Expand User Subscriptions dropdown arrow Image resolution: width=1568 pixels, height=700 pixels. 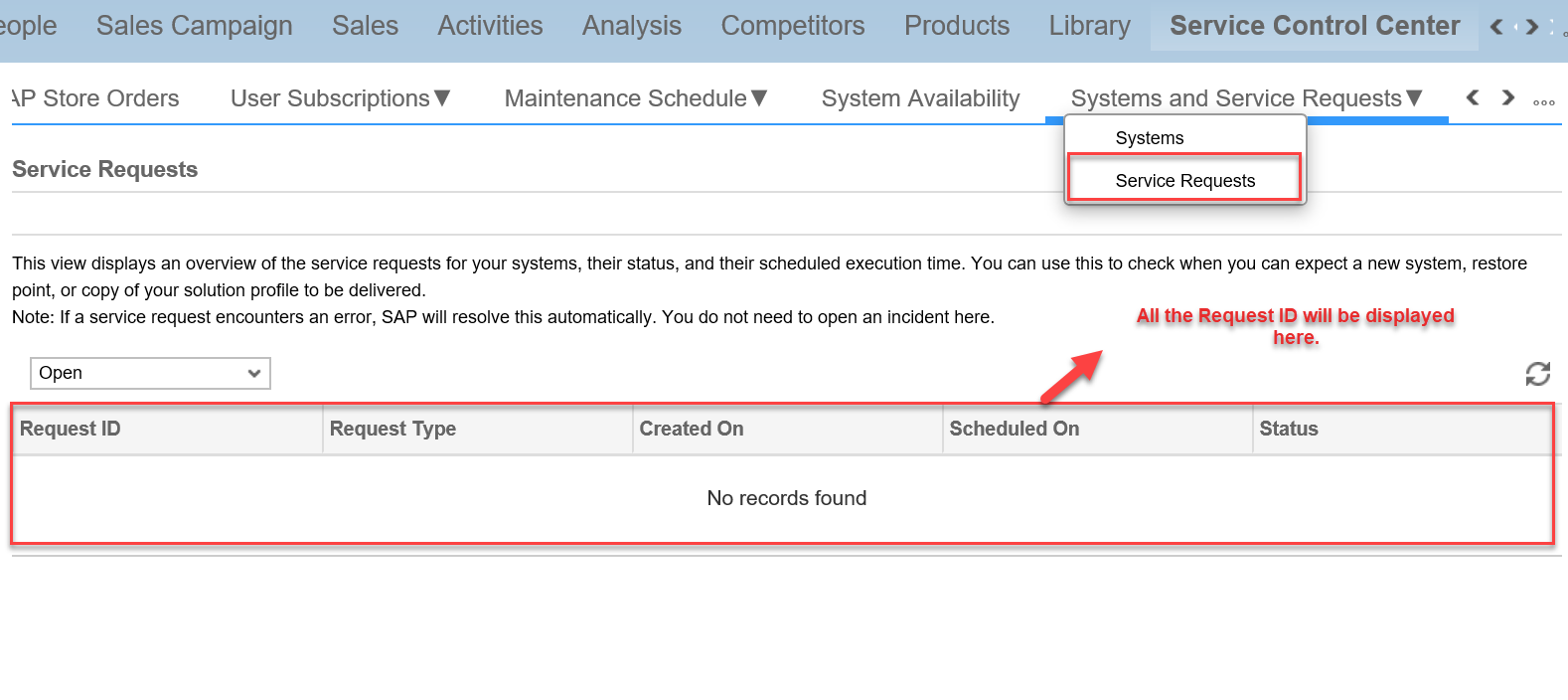(x=442, y=97)
